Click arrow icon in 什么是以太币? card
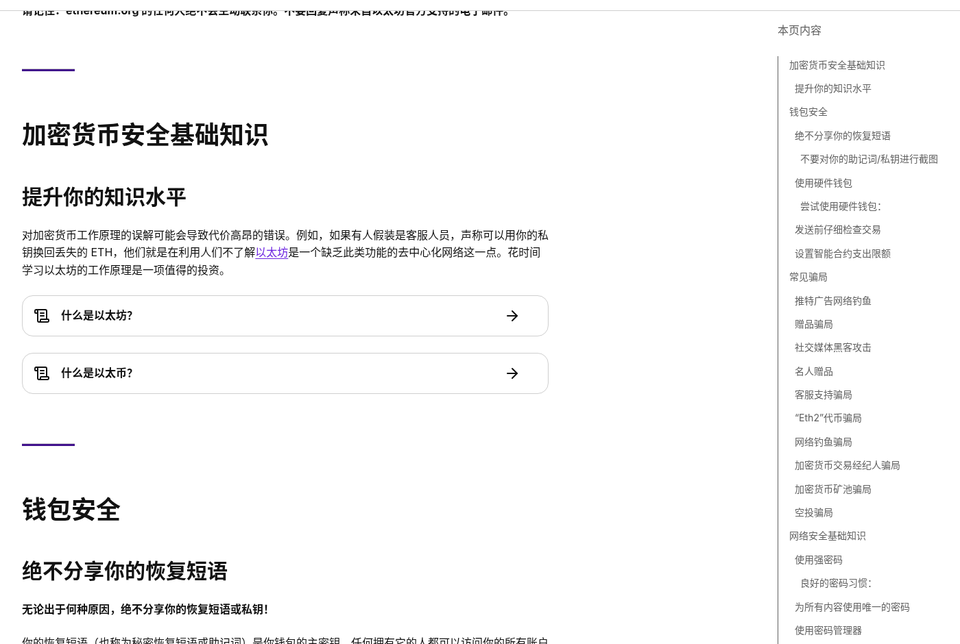960x644 pixels. tap(512, 373)
